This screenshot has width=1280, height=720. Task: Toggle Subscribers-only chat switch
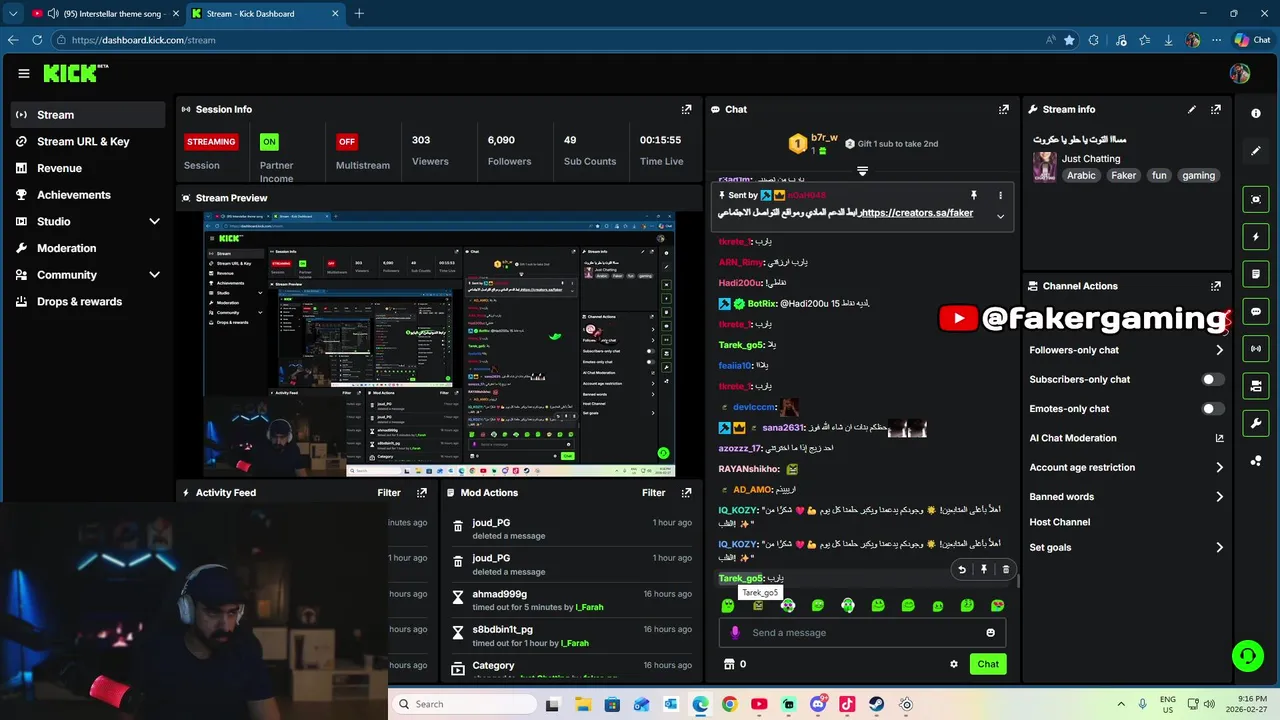point(1213,380)
